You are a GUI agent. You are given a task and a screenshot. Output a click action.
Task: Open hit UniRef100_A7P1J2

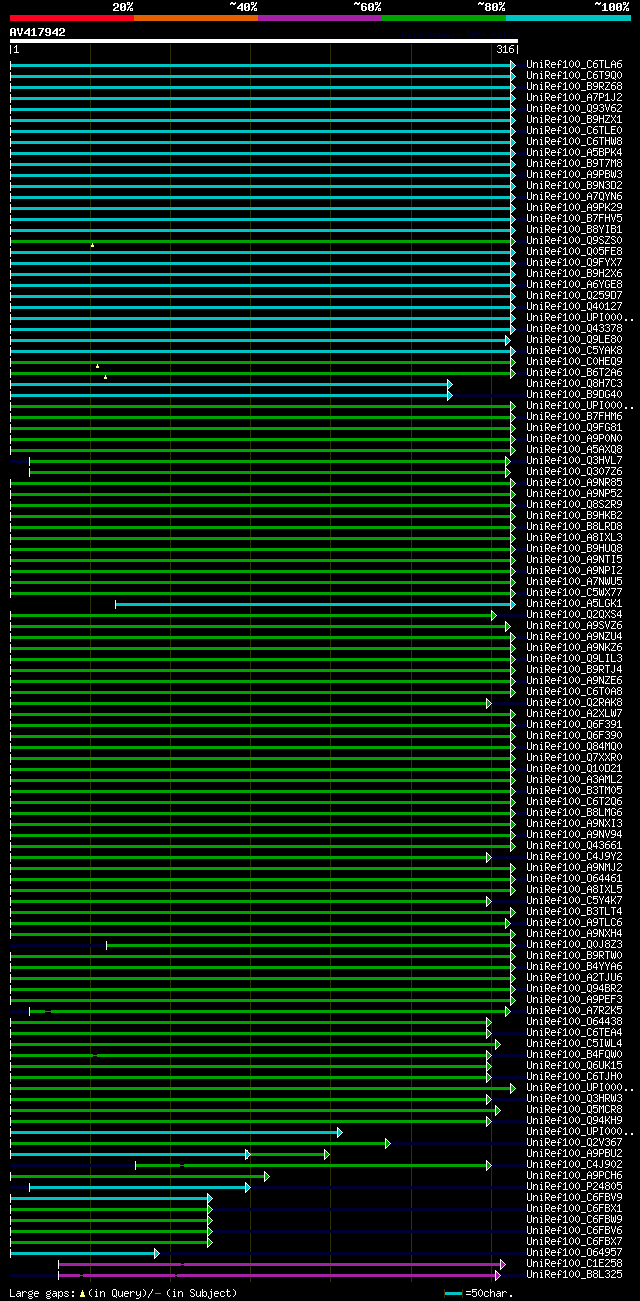point(574,97)
